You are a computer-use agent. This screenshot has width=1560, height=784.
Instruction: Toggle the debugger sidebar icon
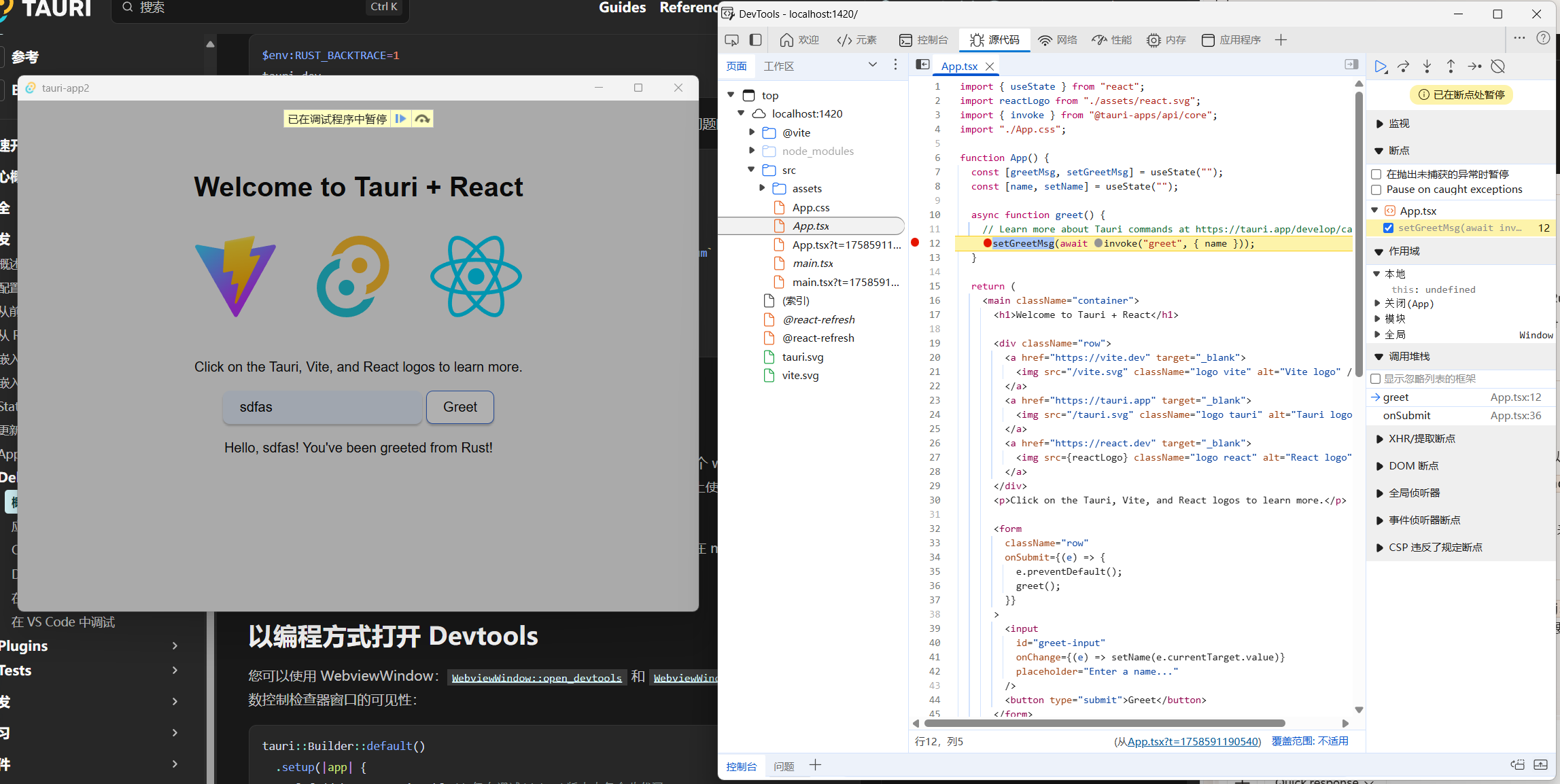pos(1351,65)
